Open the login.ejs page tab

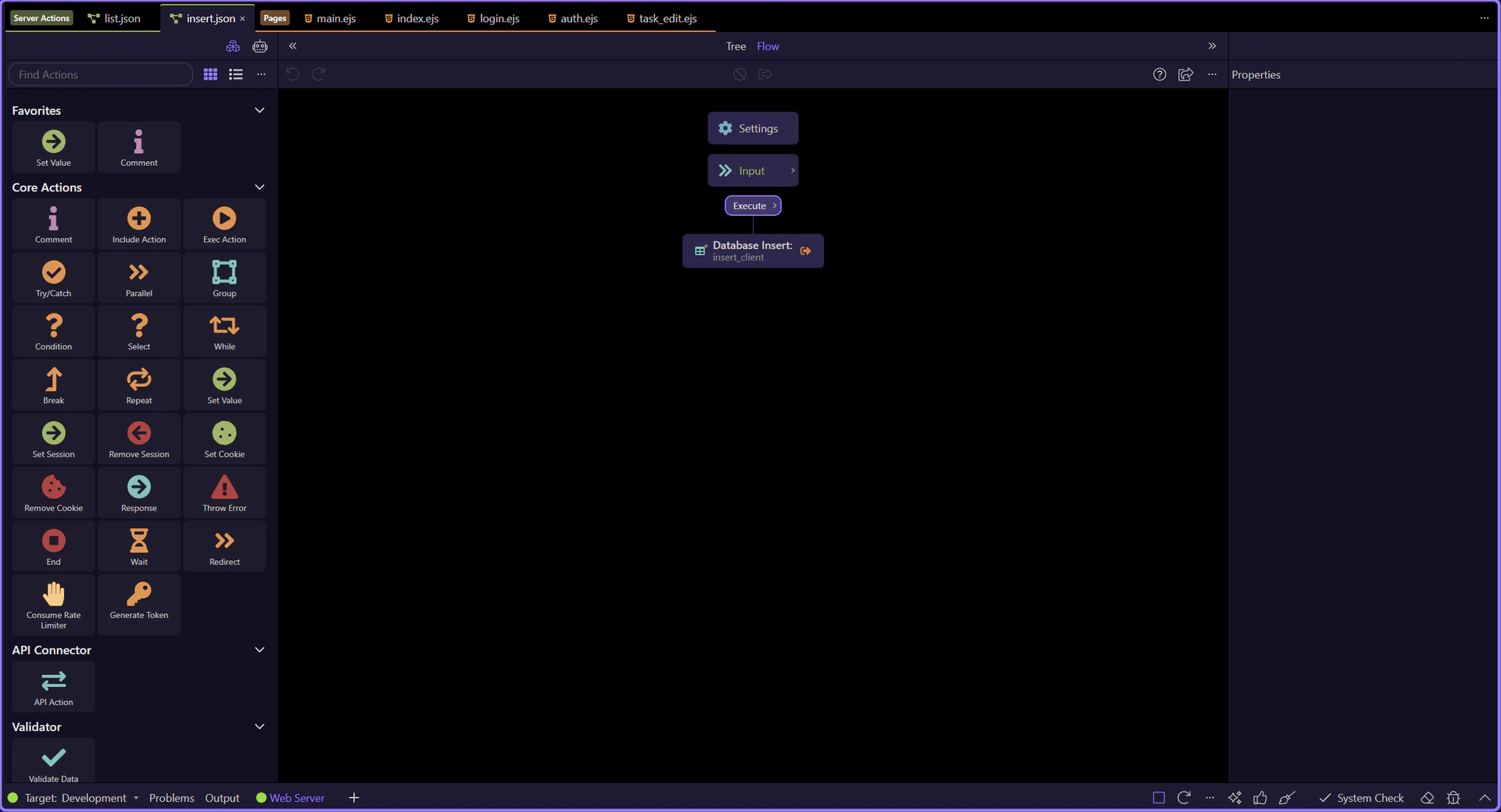point(493,18)
